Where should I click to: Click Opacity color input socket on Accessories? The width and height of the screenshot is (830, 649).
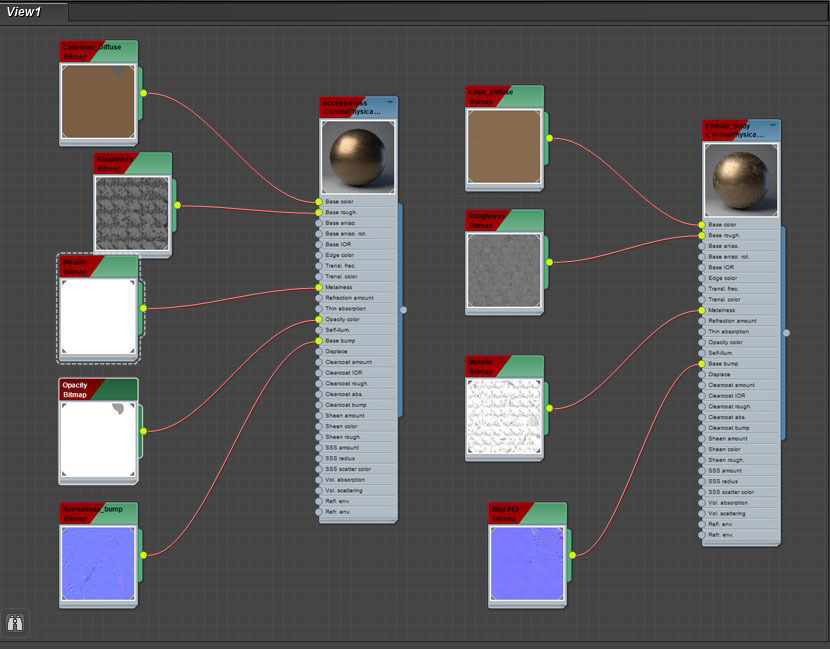[319, 319]
